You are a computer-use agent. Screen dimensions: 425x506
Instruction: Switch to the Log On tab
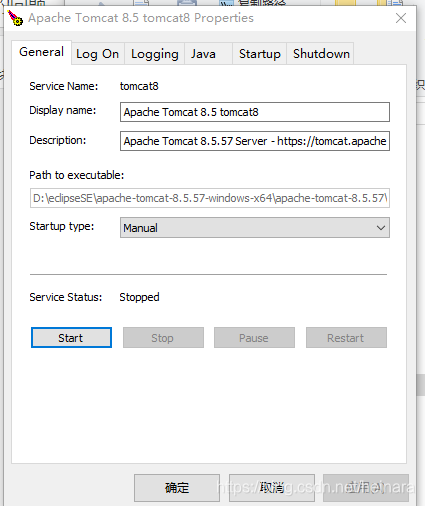click(x=97, y=54)
